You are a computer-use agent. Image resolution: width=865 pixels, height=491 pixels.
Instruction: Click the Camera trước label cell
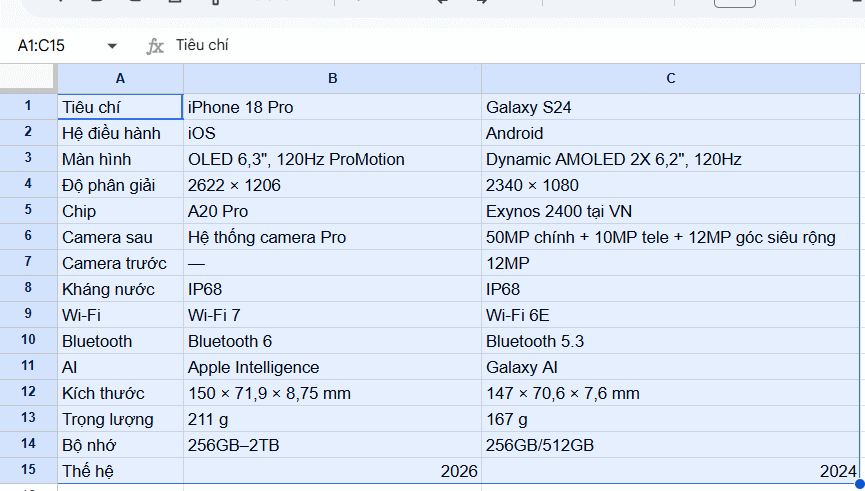click(120, 263)
